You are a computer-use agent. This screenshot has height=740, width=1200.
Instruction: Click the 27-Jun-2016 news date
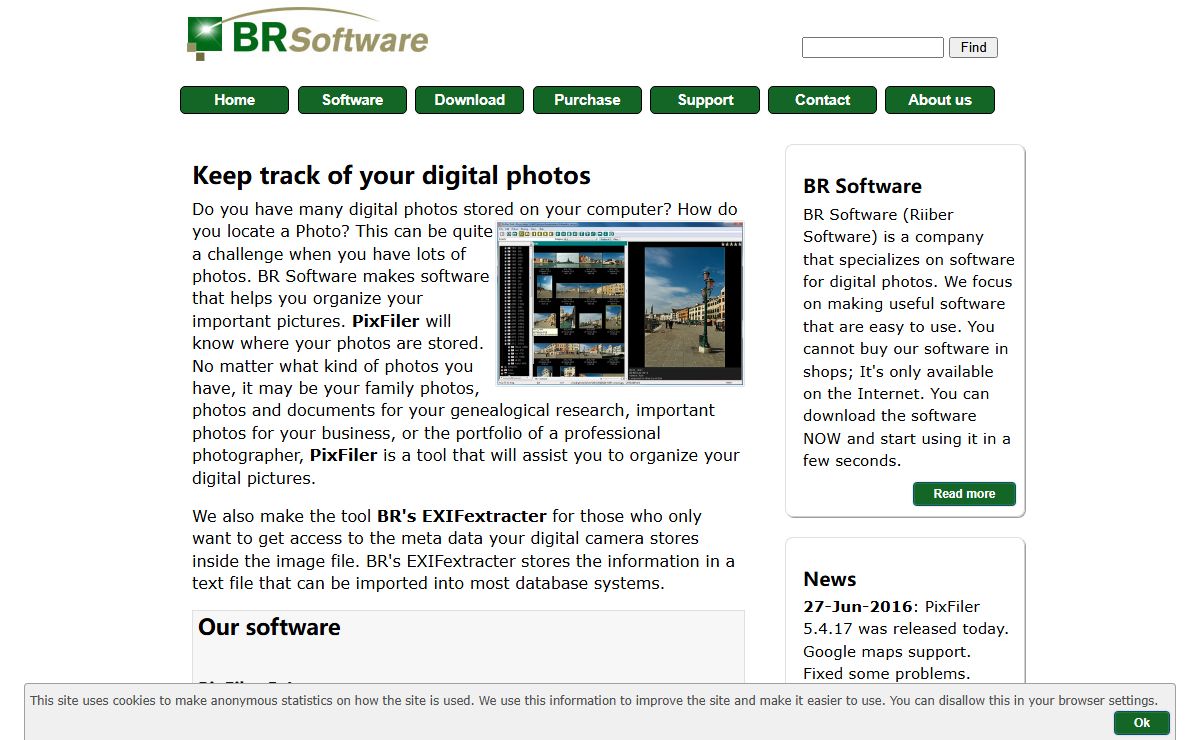point(858,606)
